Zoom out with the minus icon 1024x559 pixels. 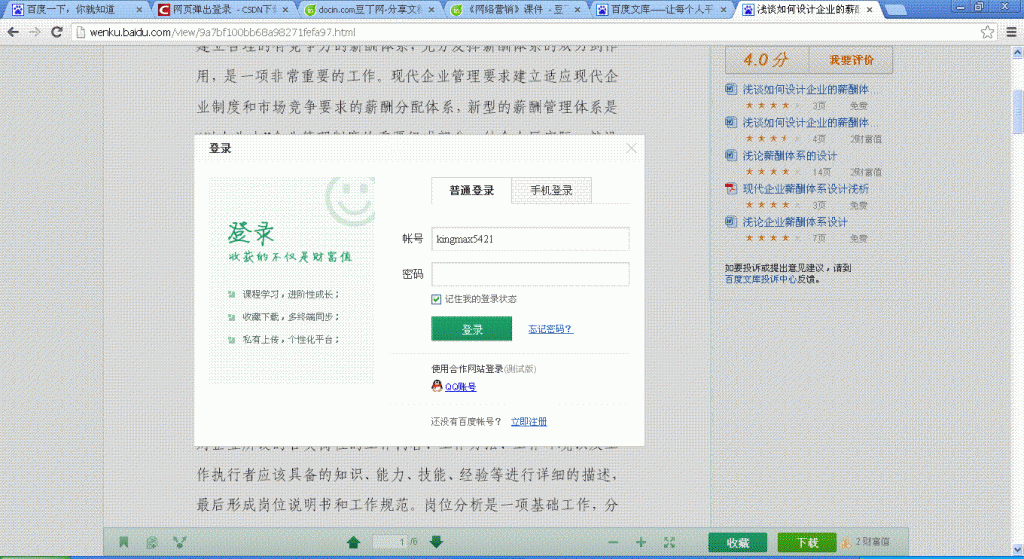tap(611, 542)
